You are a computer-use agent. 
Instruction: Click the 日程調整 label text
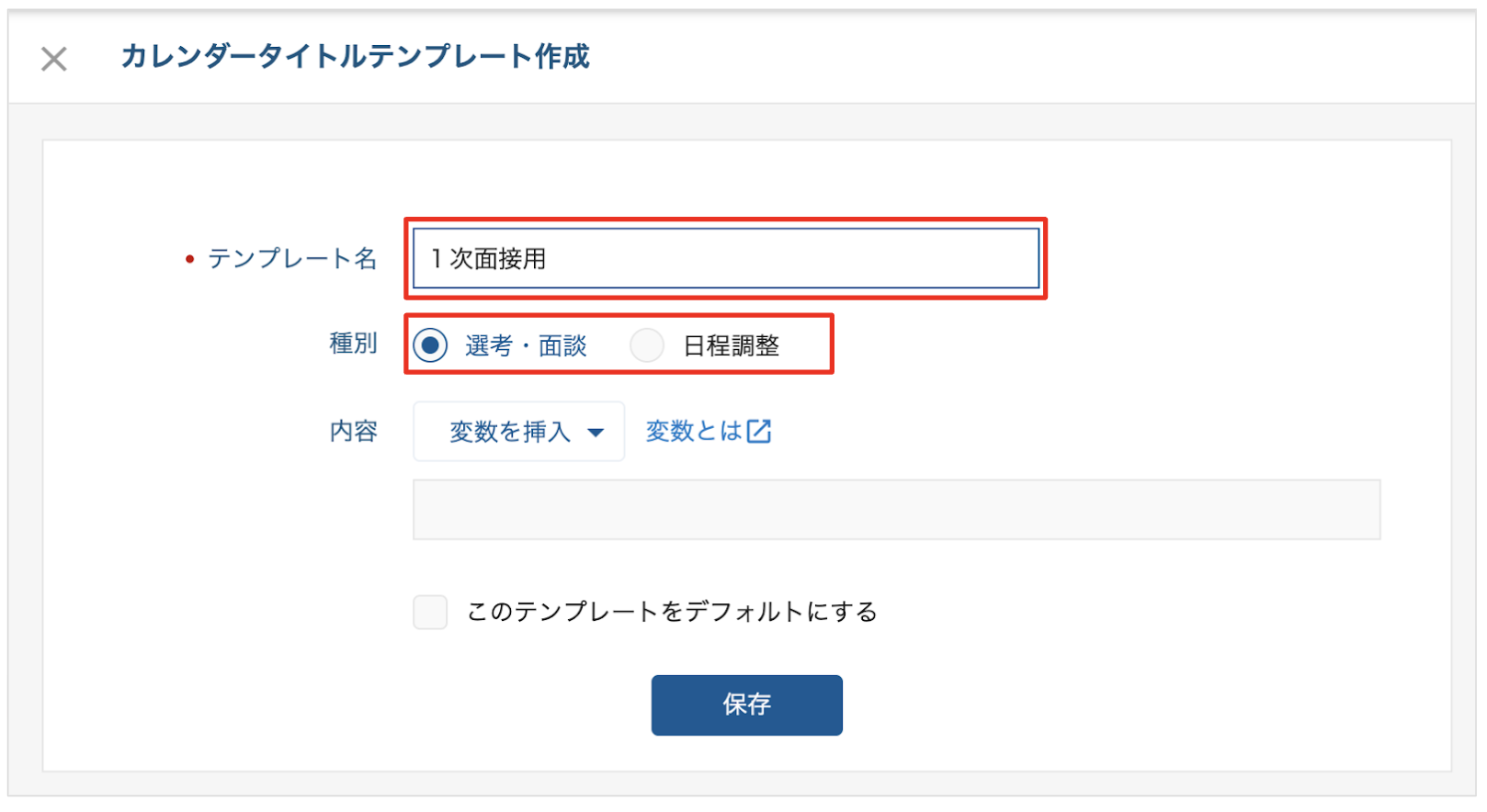(x=732, y=346)
